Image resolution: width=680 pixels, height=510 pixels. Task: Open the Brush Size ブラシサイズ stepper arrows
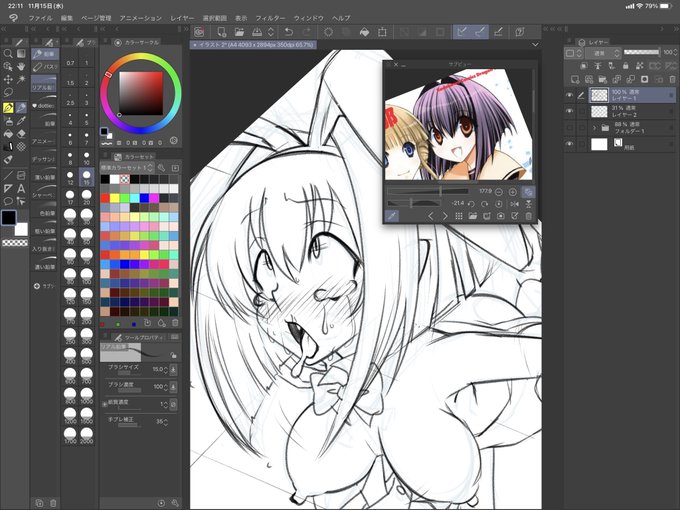(x=166, y=369)
